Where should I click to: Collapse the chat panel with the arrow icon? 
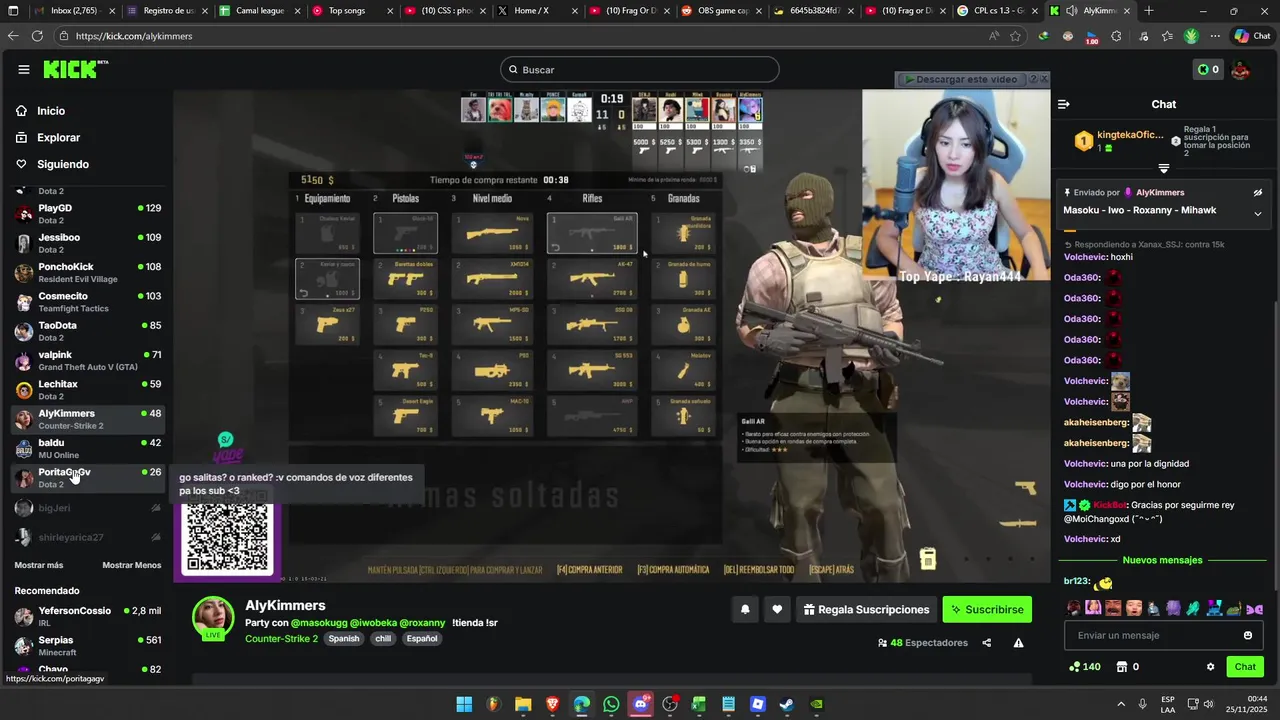click(x=1064, y=104)
